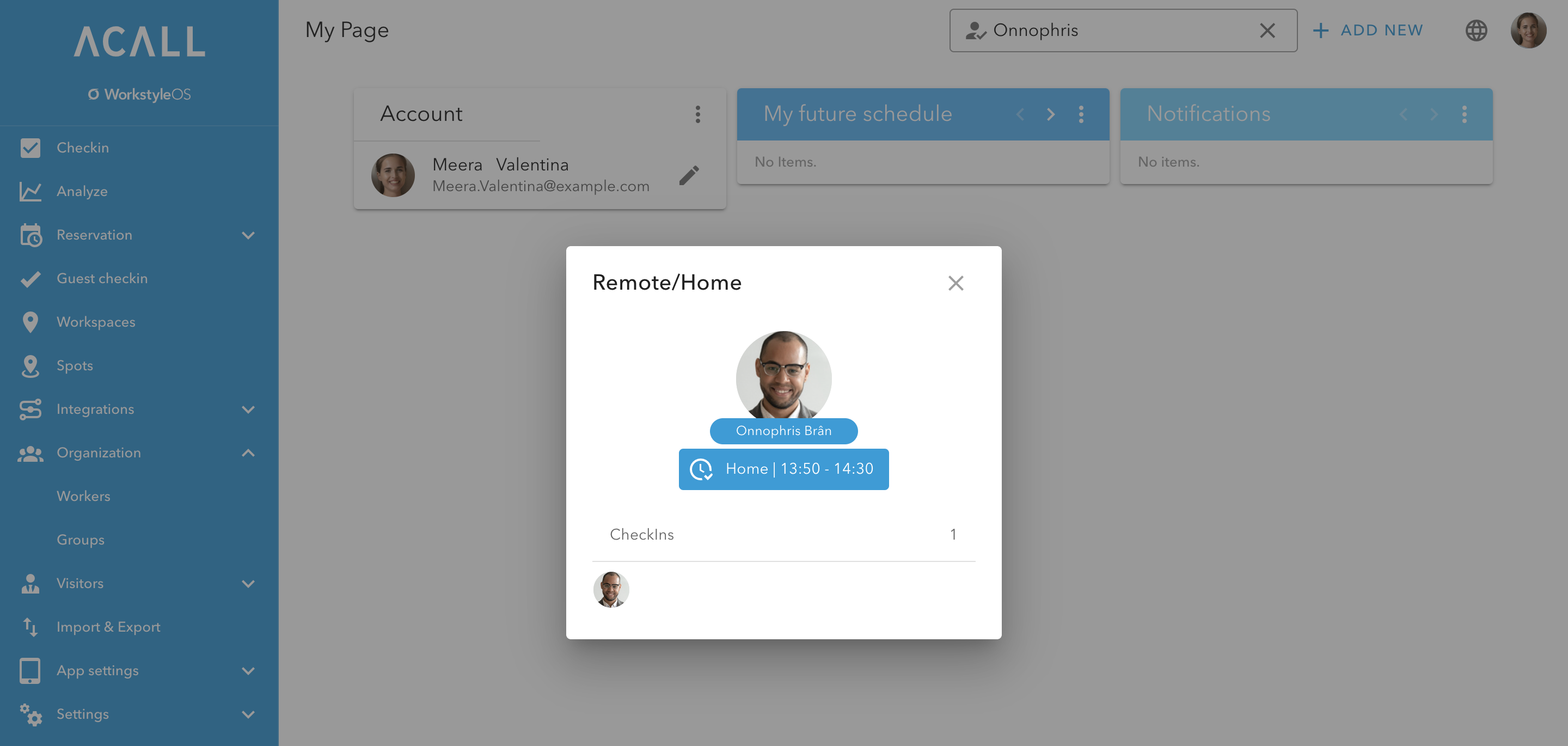Click the Meera.Valentina@example.com email
Screen dimensions: 1568x746
pyautogui.click(x=541, y=186)
